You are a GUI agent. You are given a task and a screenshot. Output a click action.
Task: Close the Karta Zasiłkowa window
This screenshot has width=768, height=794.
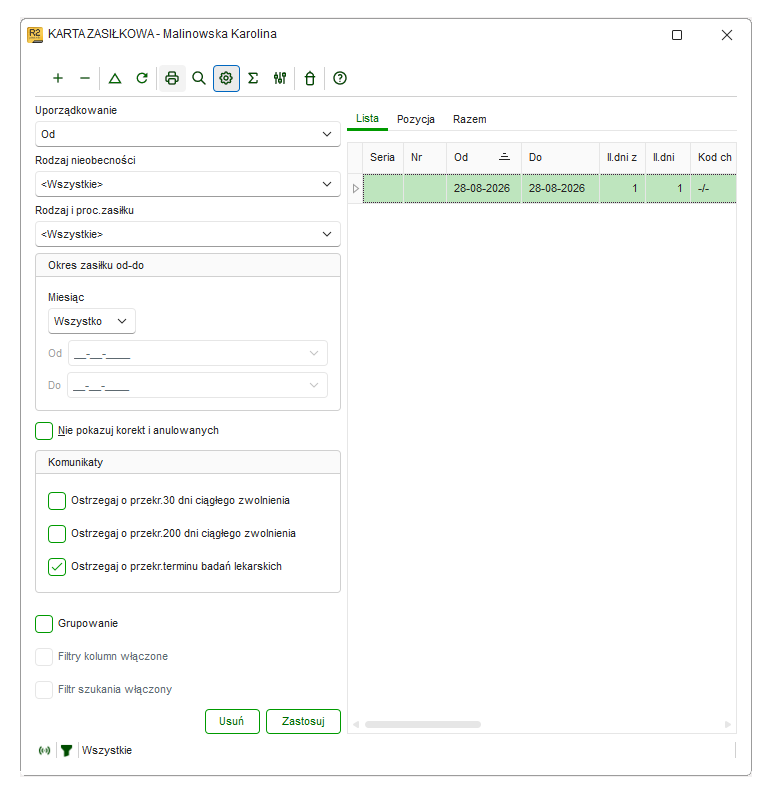[727, 35]
